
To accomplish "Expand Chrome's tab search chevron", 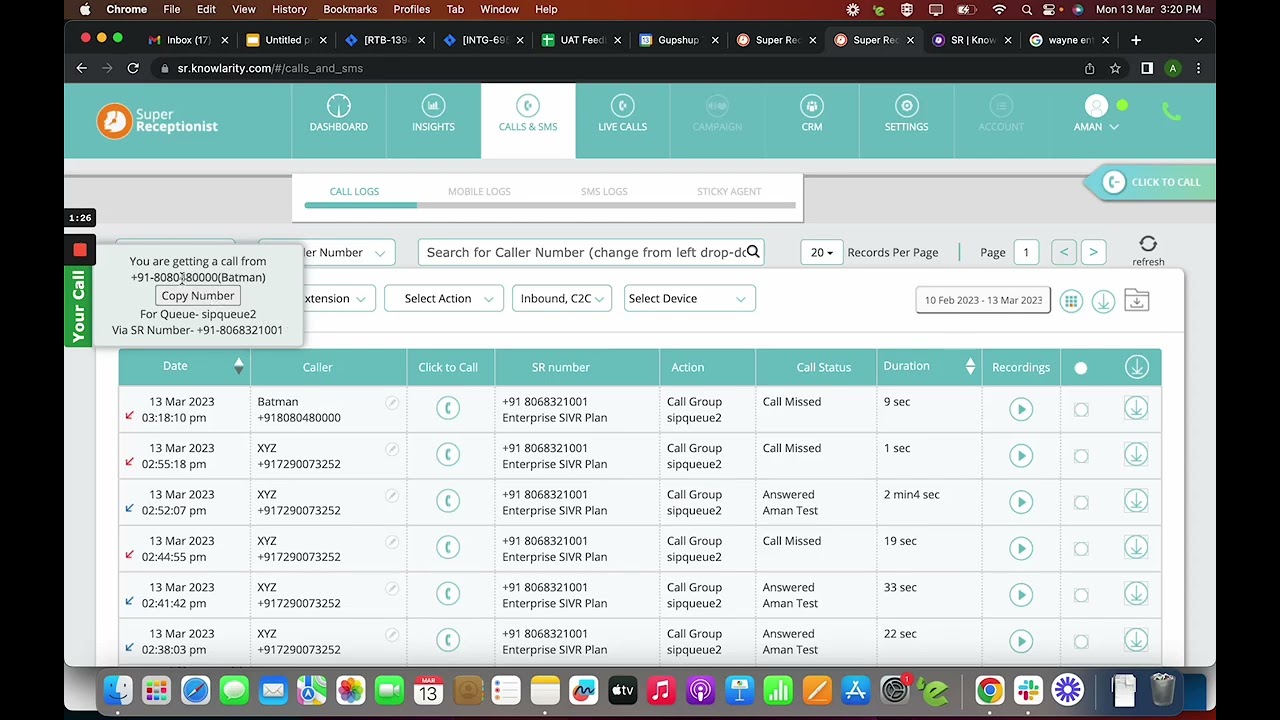I will pyautogui.click(x=1198, y=40).
